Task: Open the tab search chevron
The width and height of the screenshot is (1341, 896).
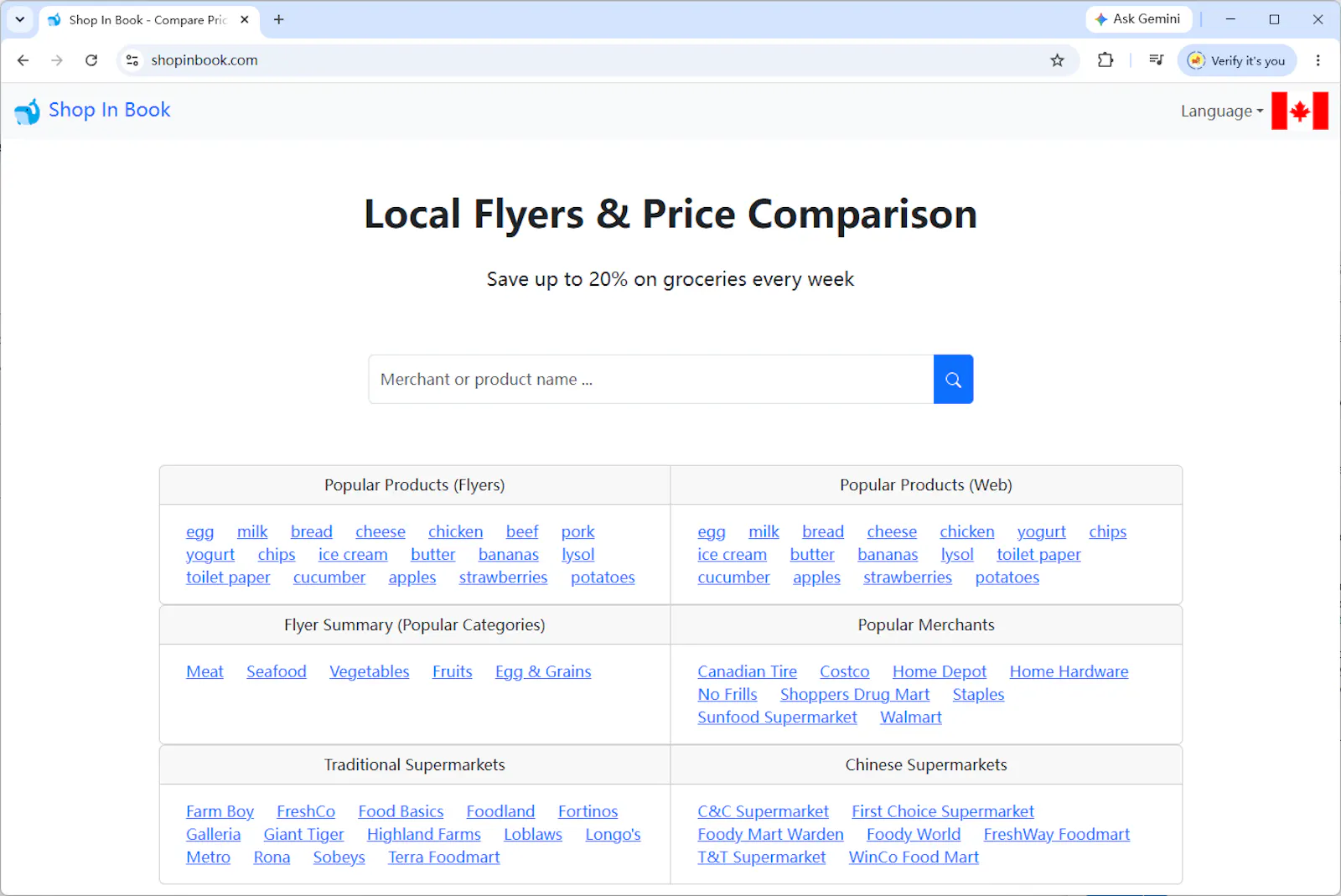Action: [20, 19]
